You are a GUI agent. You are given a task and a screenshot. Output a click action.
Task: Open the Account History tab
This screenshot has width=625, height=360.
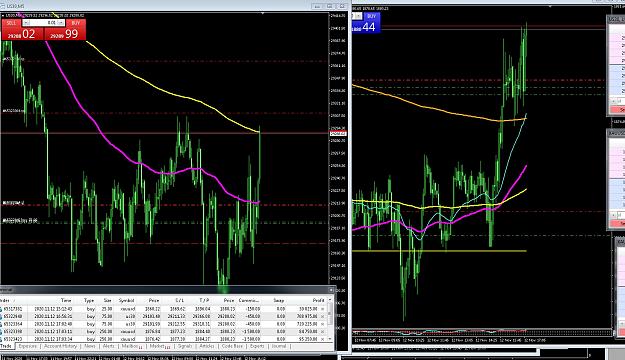(60, 346)
